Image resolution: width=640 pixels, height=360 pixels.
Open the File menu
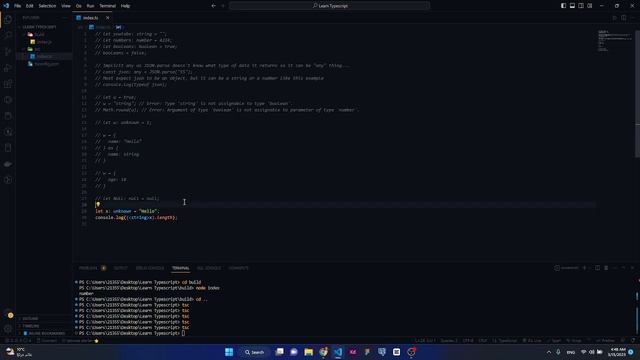pyautogui.click(x=18, y=6)
